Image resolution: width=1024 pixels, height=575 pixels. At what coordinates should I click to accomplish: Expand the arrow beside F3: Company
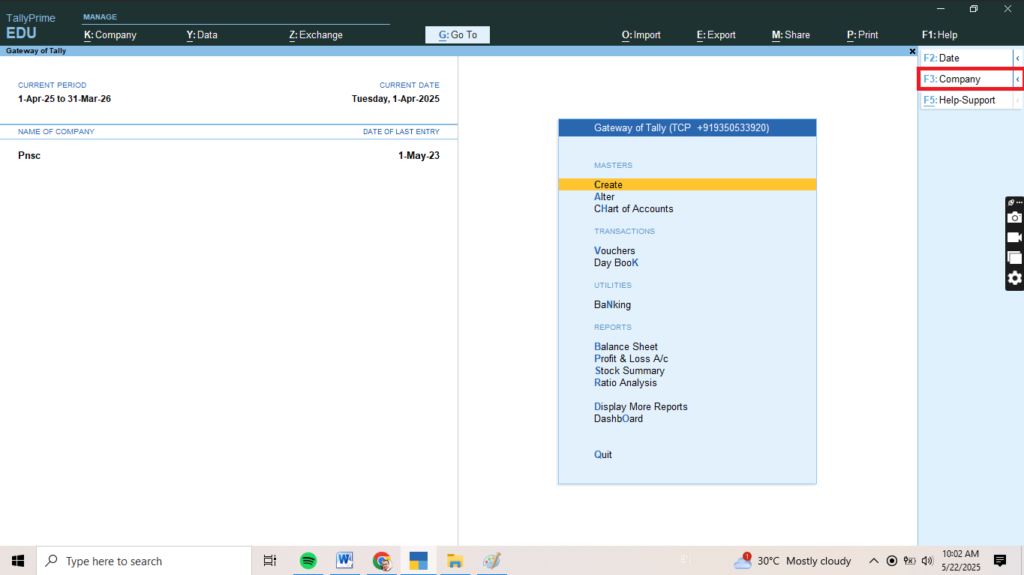1017,79
